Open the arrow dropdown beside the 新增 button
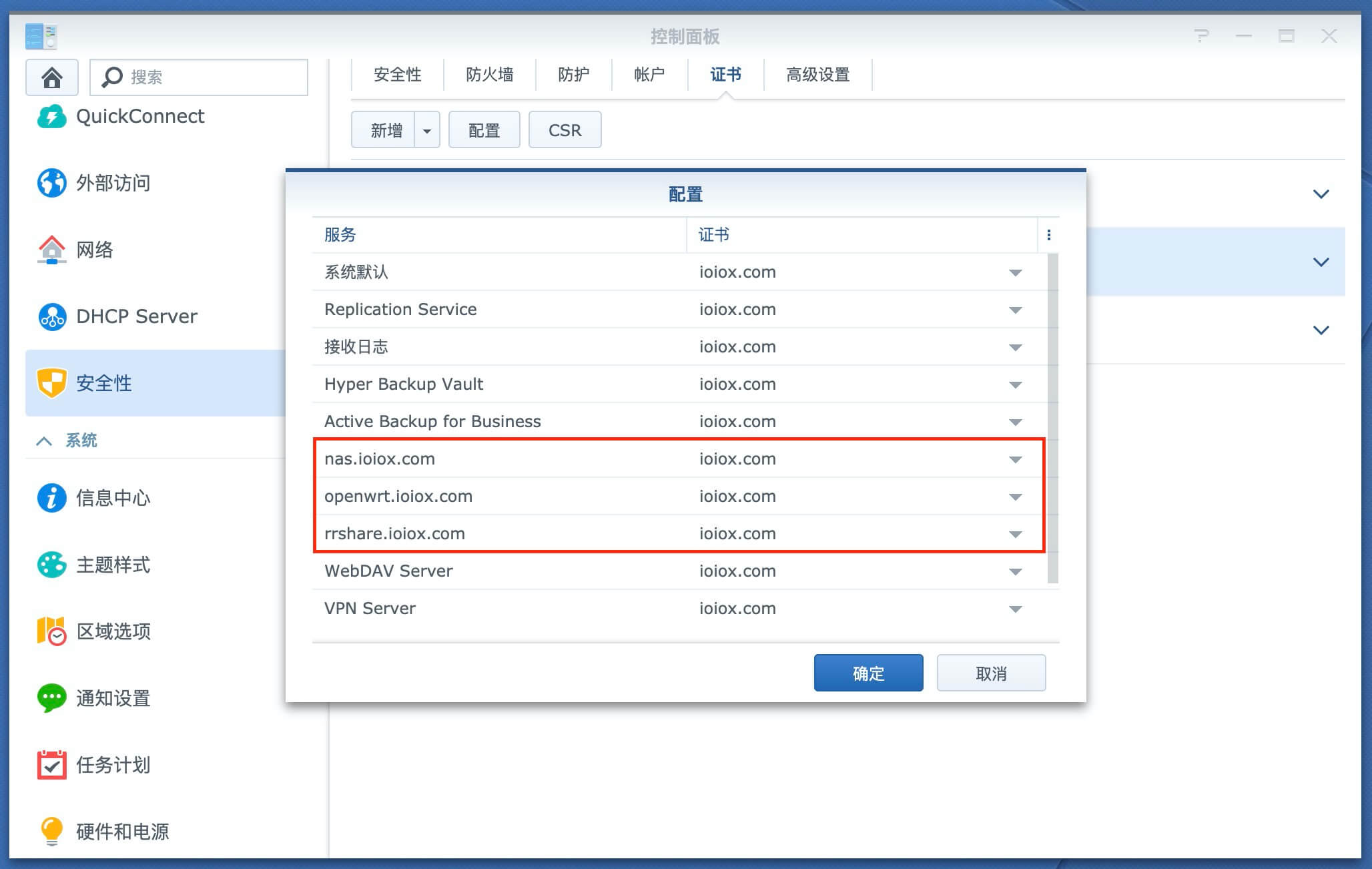This screenshot has height=869, width=1372. coord(427,131)
